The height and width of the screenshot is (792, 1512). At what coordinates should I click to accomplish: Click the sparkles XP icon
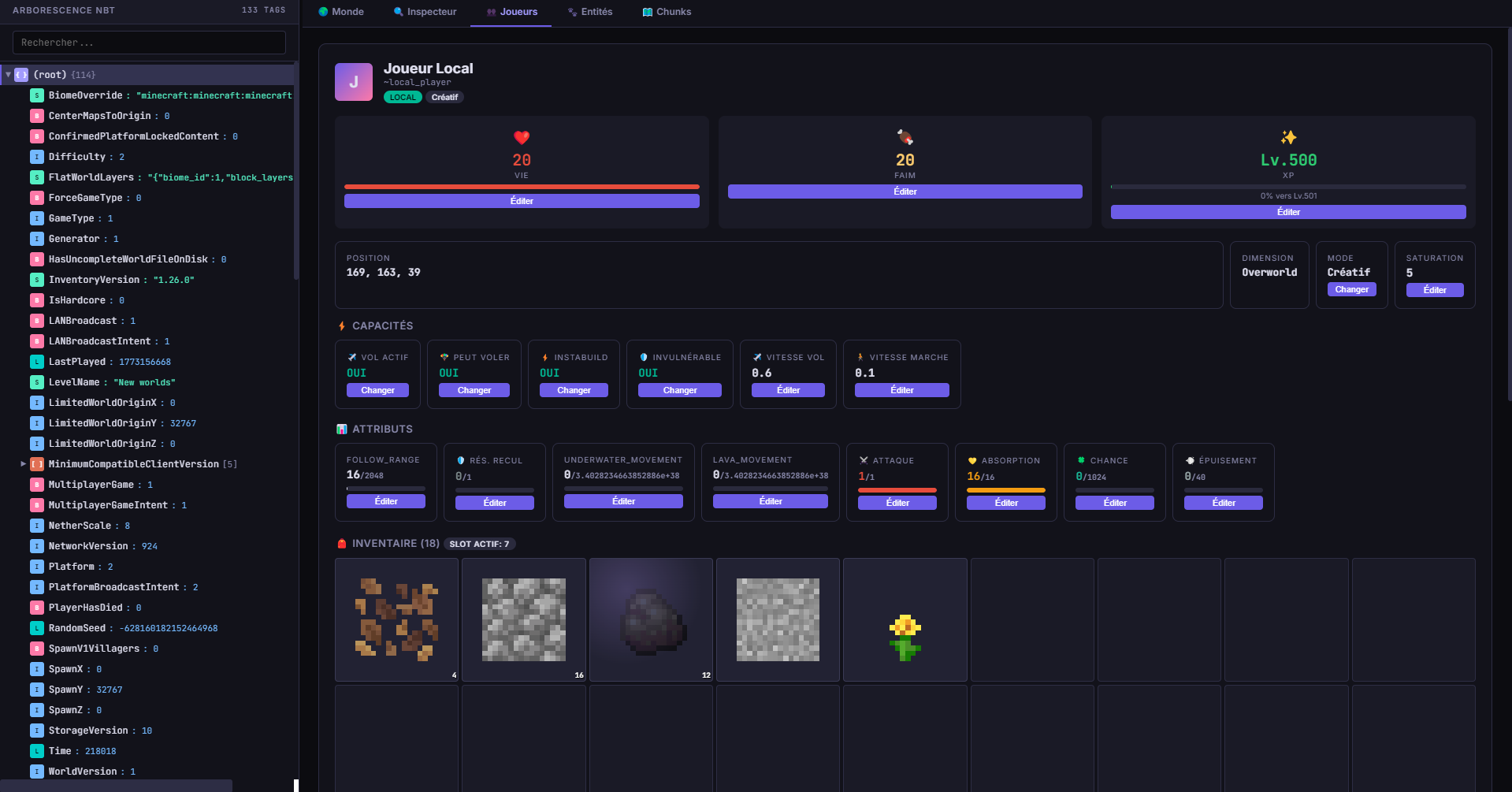[x=1288, y=137]
